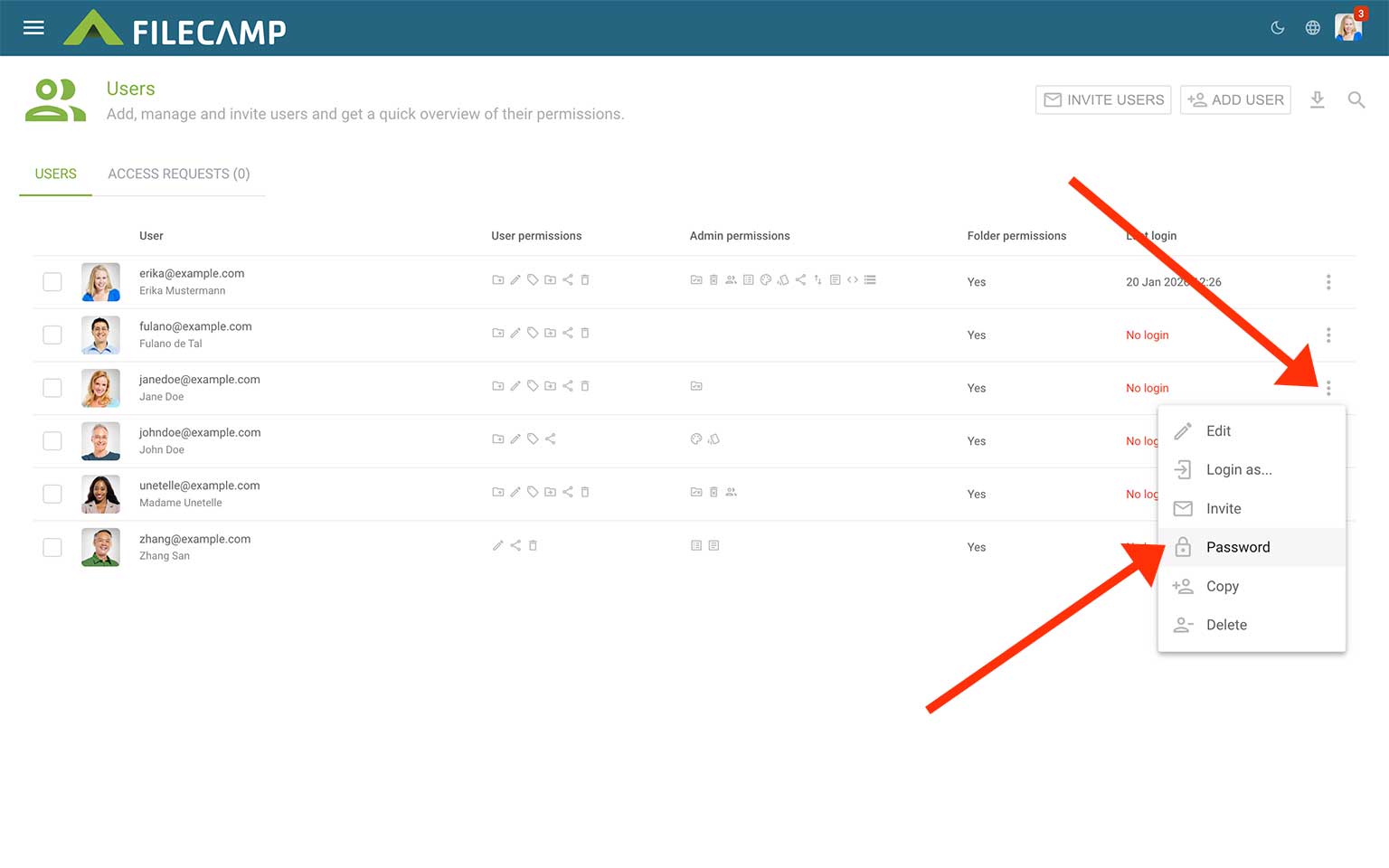Check the box next to zhang@example.com
This screenshot has width=1389, height=868.
click(52, 547)
